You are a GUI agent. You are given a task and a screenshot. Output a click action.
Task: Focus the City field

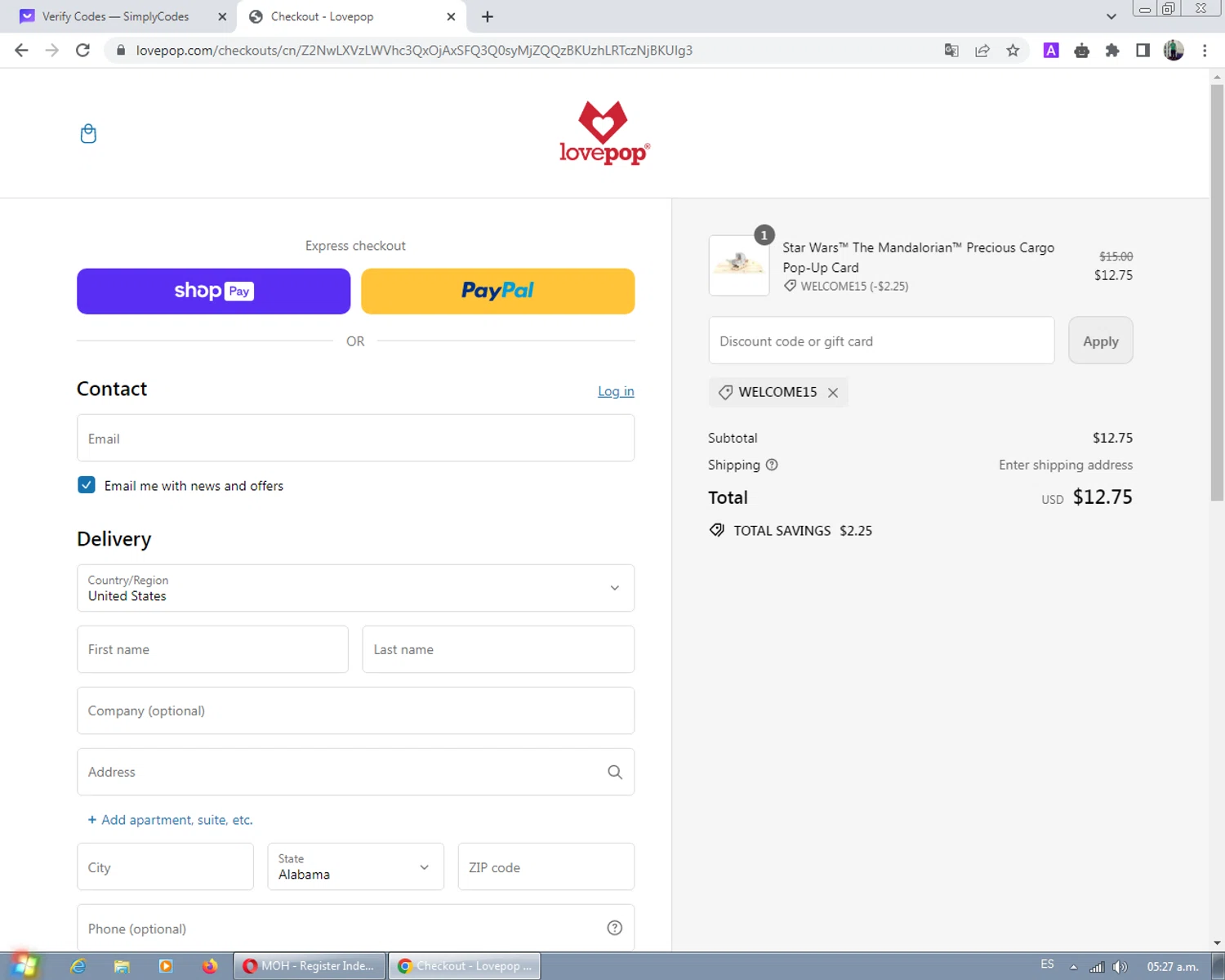click(165, 866)
